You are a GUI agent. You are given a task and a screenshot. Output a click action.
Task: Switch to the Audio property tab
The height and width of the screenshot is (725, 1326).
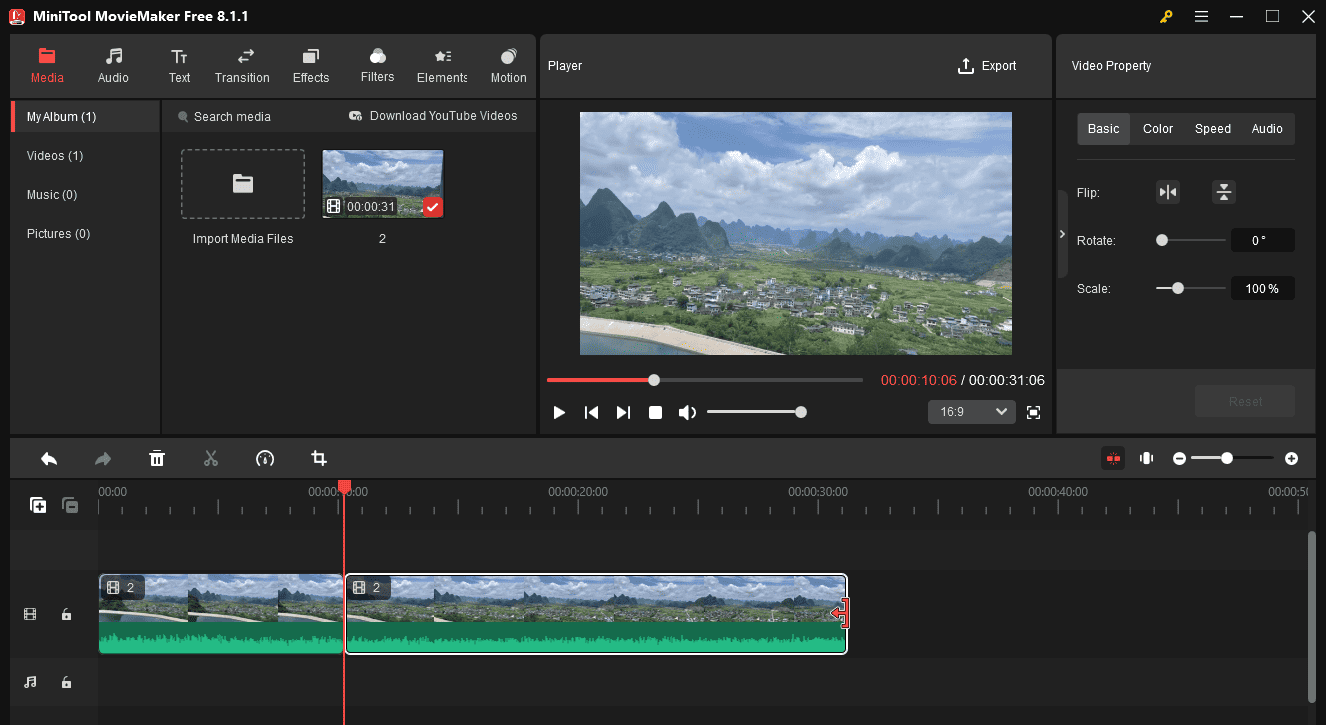(1267, 129)
